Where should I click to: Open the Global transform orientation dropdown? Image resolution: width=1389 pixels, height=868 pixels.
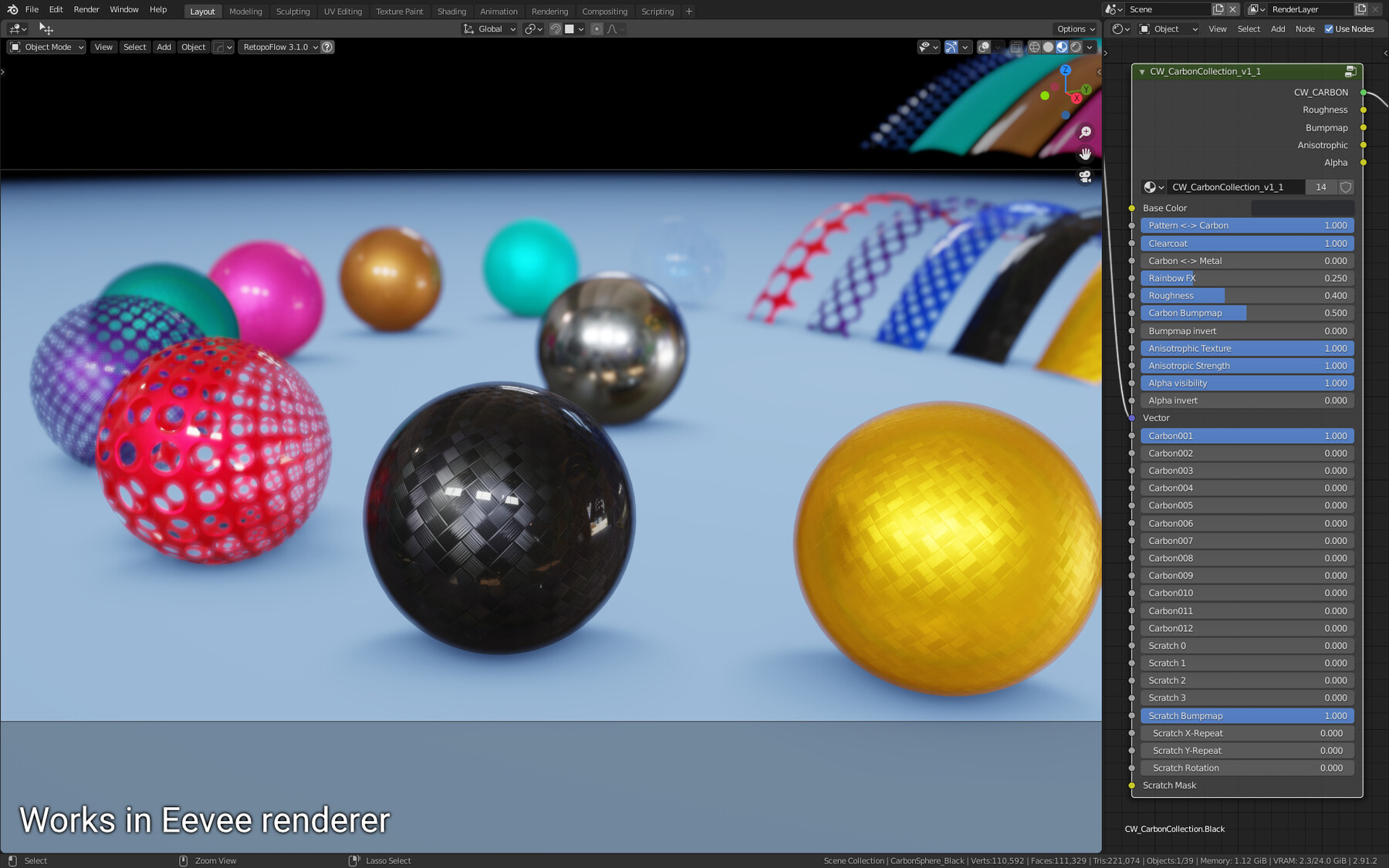[489, 29]
